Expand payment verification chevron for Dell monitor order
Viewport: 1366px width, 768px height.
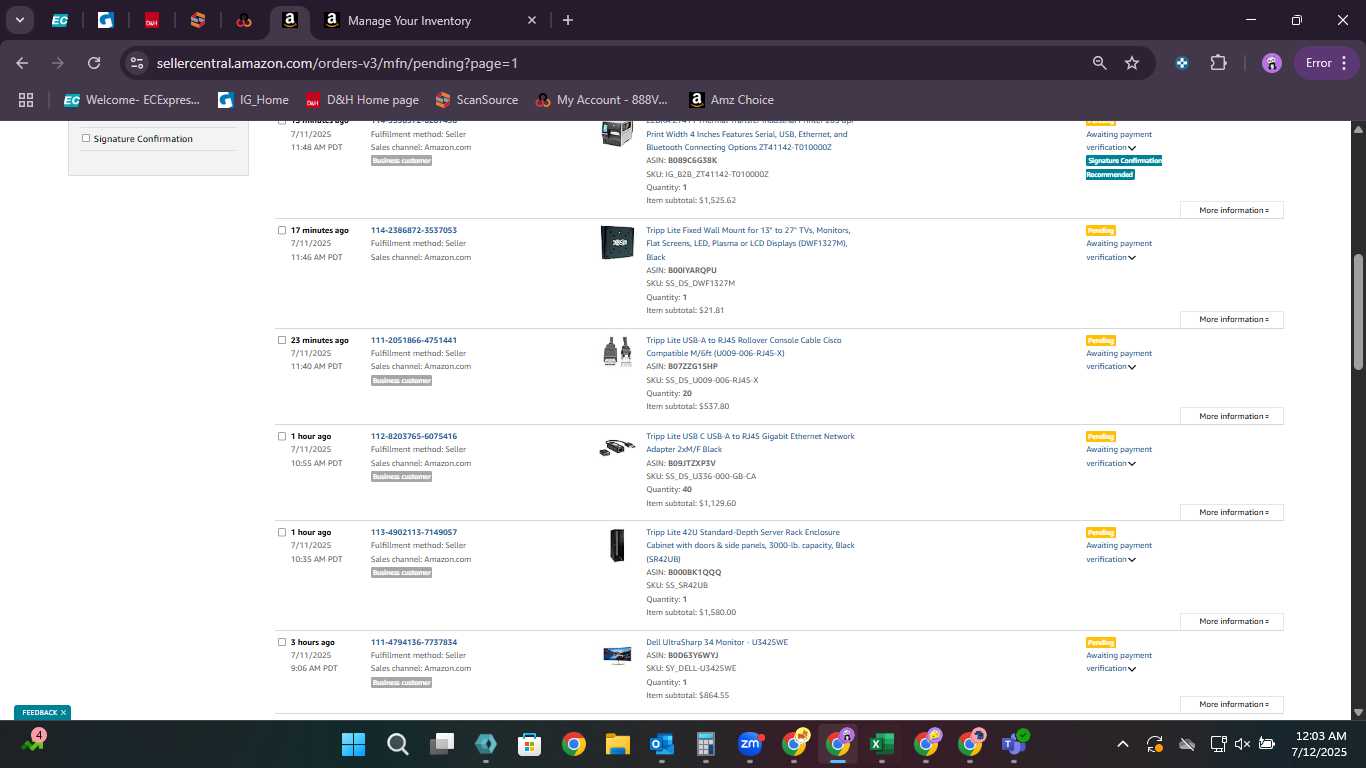[1132, 669]
